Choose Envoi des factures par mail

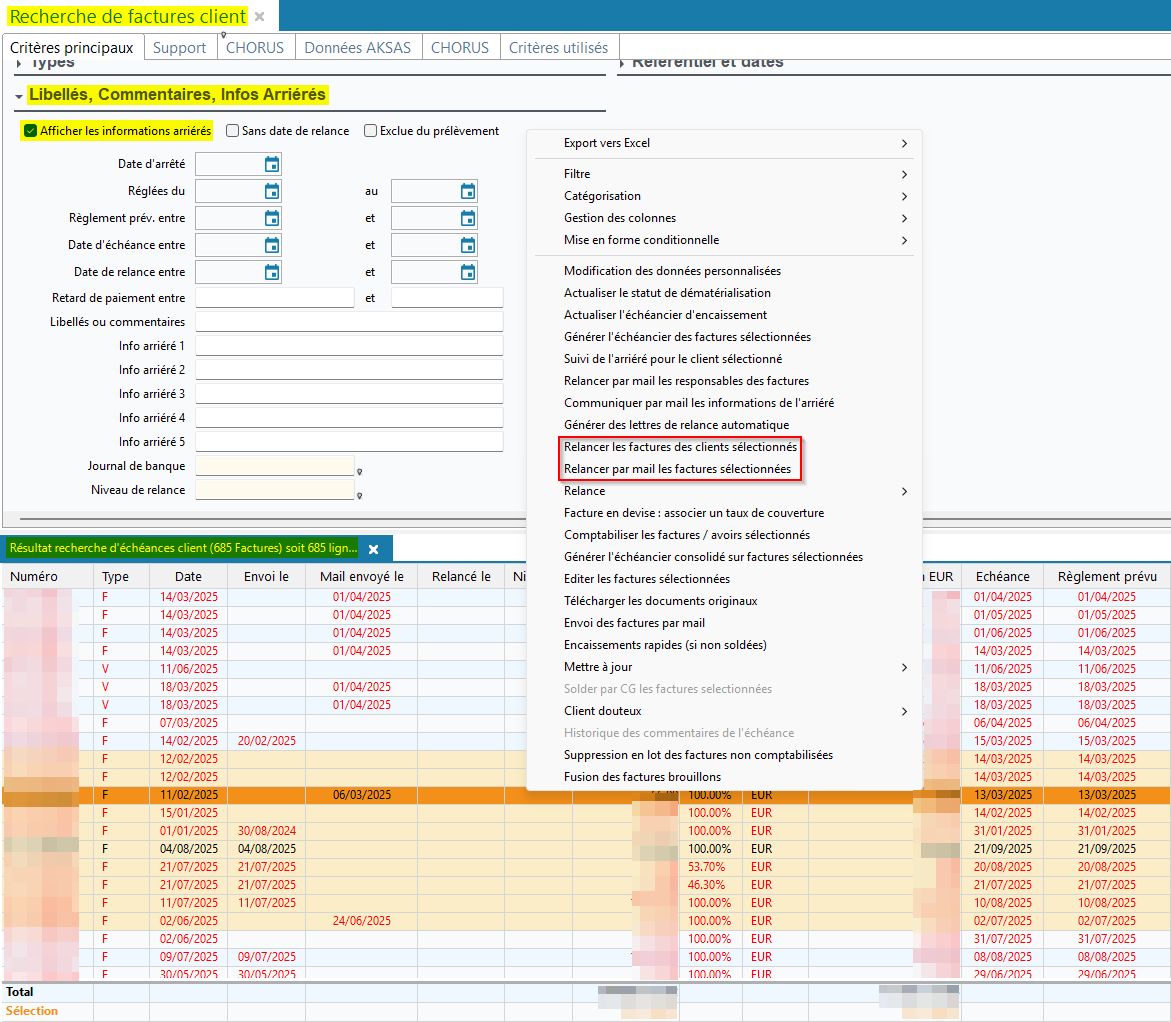click(634, 623)
